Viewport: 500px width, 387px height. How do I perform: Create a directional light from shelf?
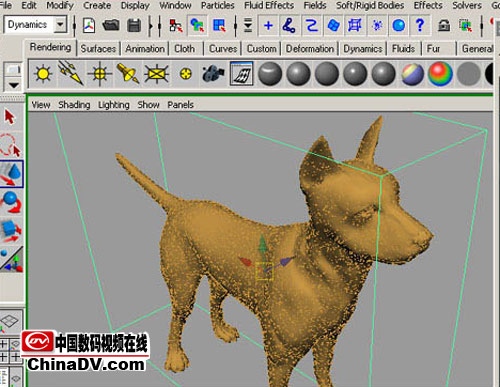(x=71, y=73)
